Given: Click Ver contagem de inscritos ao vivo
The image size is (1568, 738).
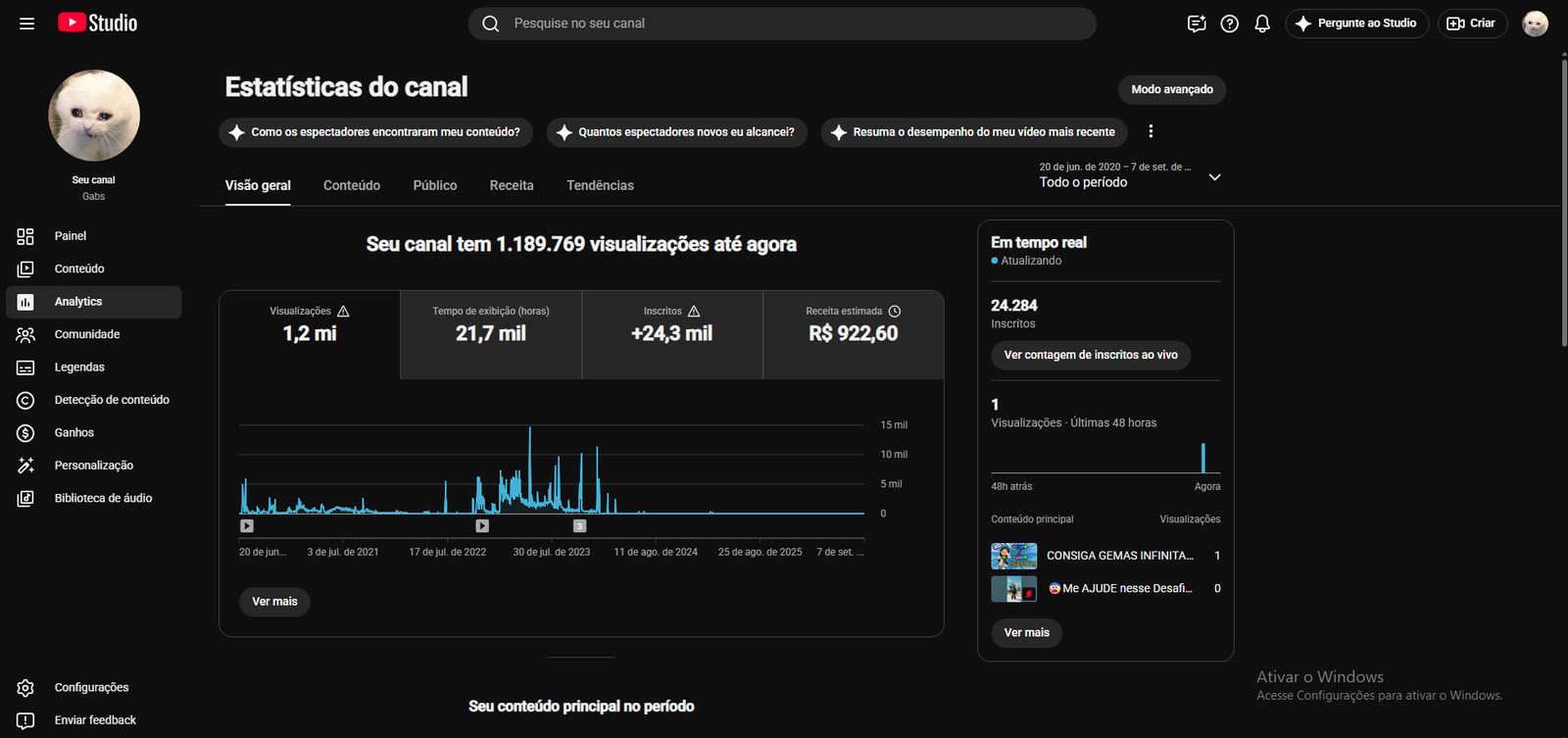Looking at the screenshot, I should tap(1091, 355).
